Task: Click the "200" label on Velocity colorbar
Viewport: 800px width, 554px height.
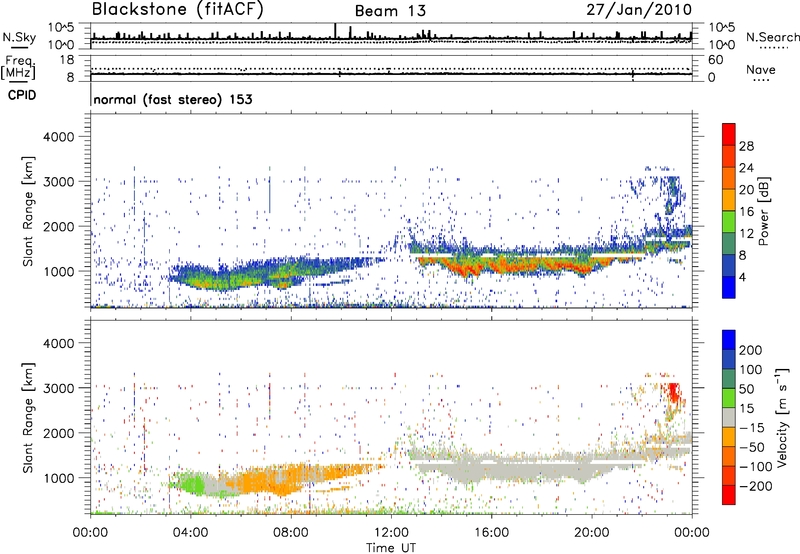Action: 751,350
